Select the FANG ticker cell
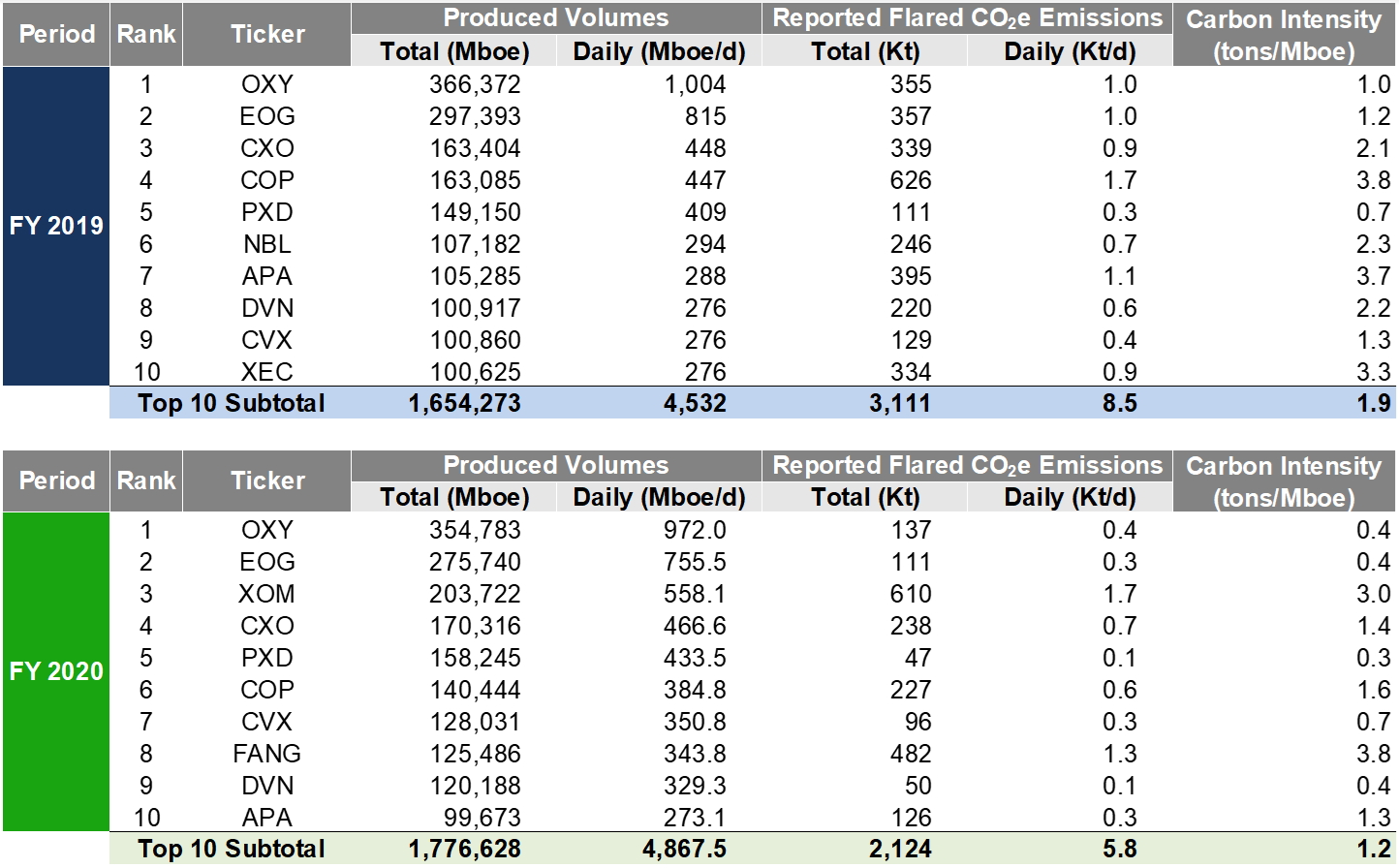Image resolution: width=1399 pixels, height=868 pixels. 266,754
